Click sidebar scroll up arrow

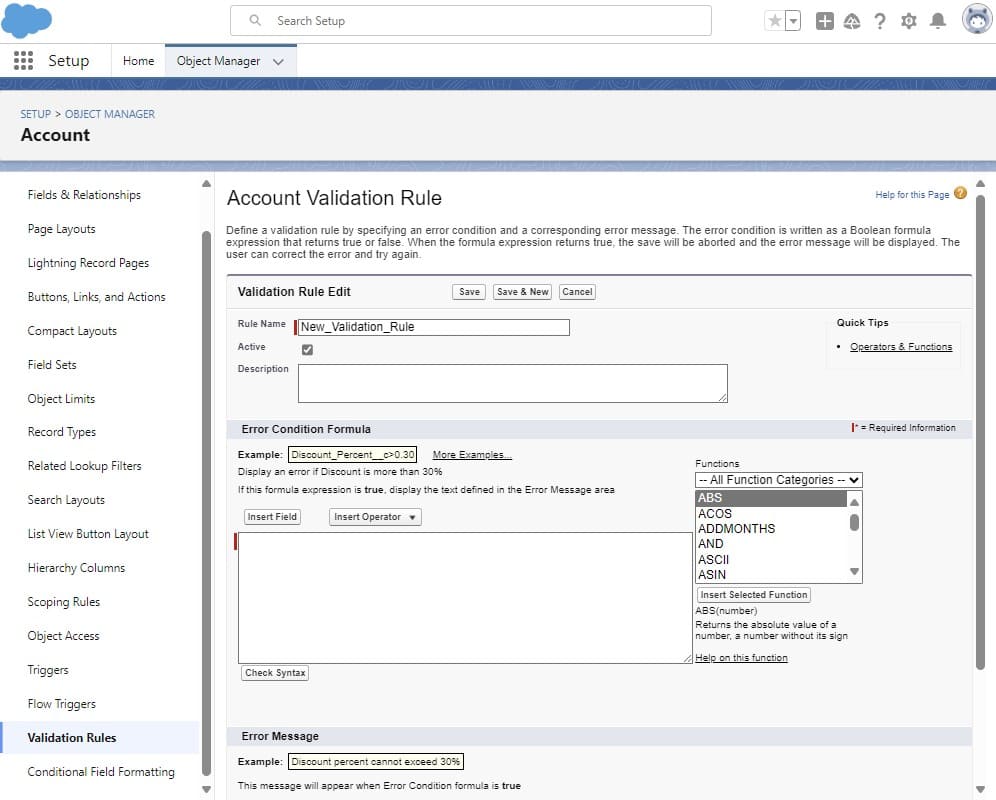click(206, 184)
